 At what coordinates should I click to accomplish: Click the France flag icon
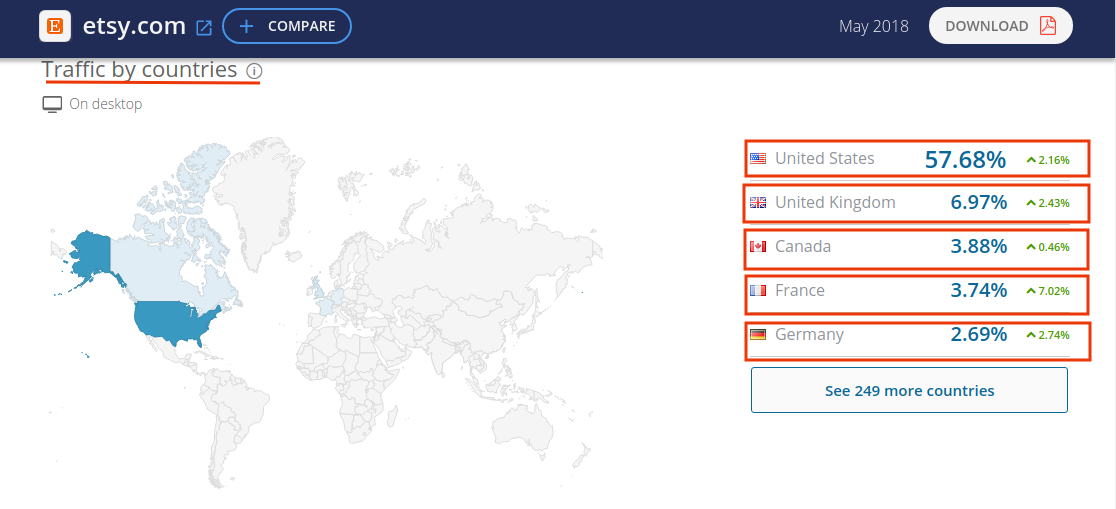pos(758,290)
